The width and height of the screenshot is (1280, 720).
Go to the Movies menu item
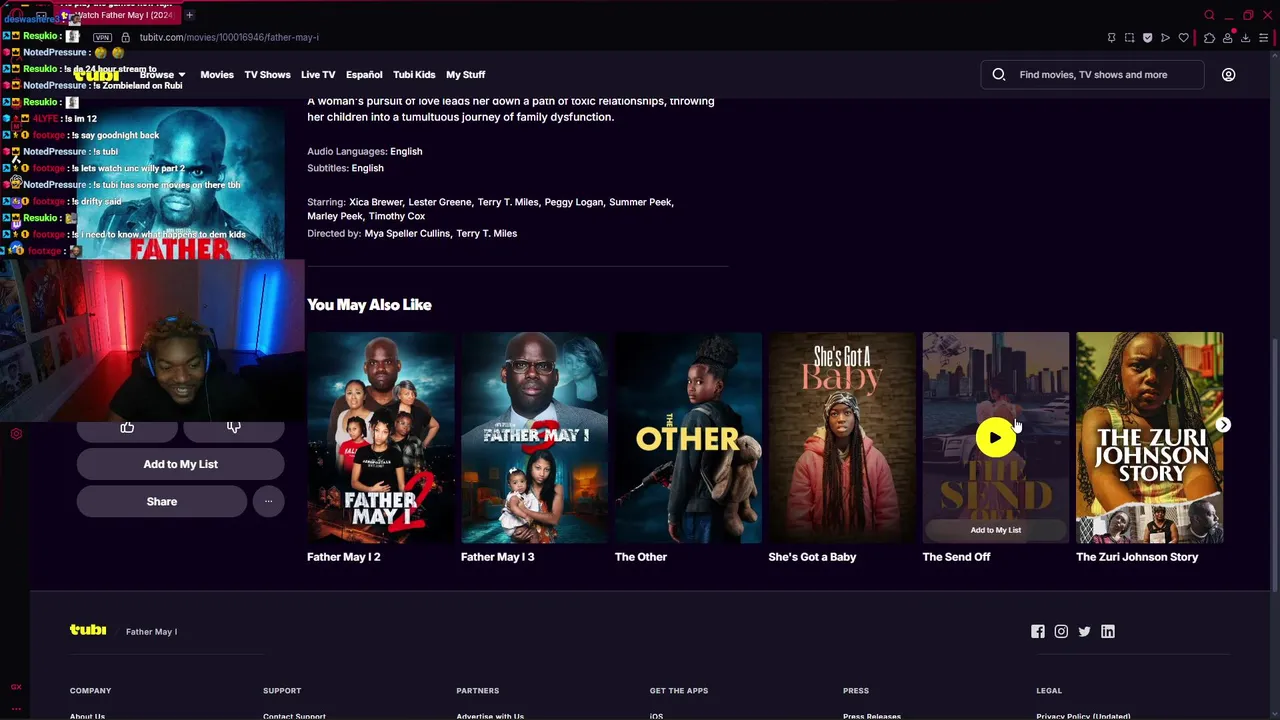(x=217, y=75)
